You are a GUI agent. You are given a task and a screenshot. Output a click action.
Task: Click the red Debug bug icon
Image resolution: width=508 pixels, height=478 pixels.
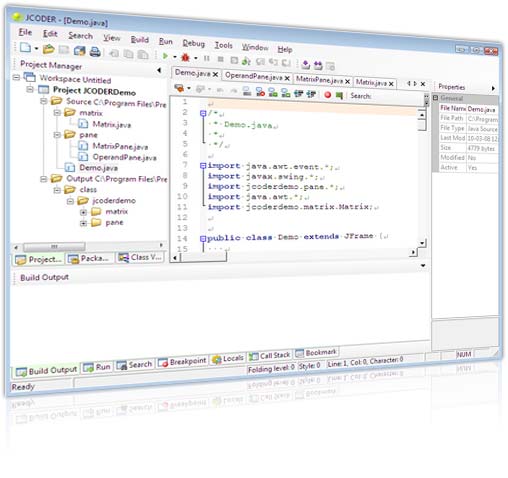pyautogui.click(x=185, y=57)
